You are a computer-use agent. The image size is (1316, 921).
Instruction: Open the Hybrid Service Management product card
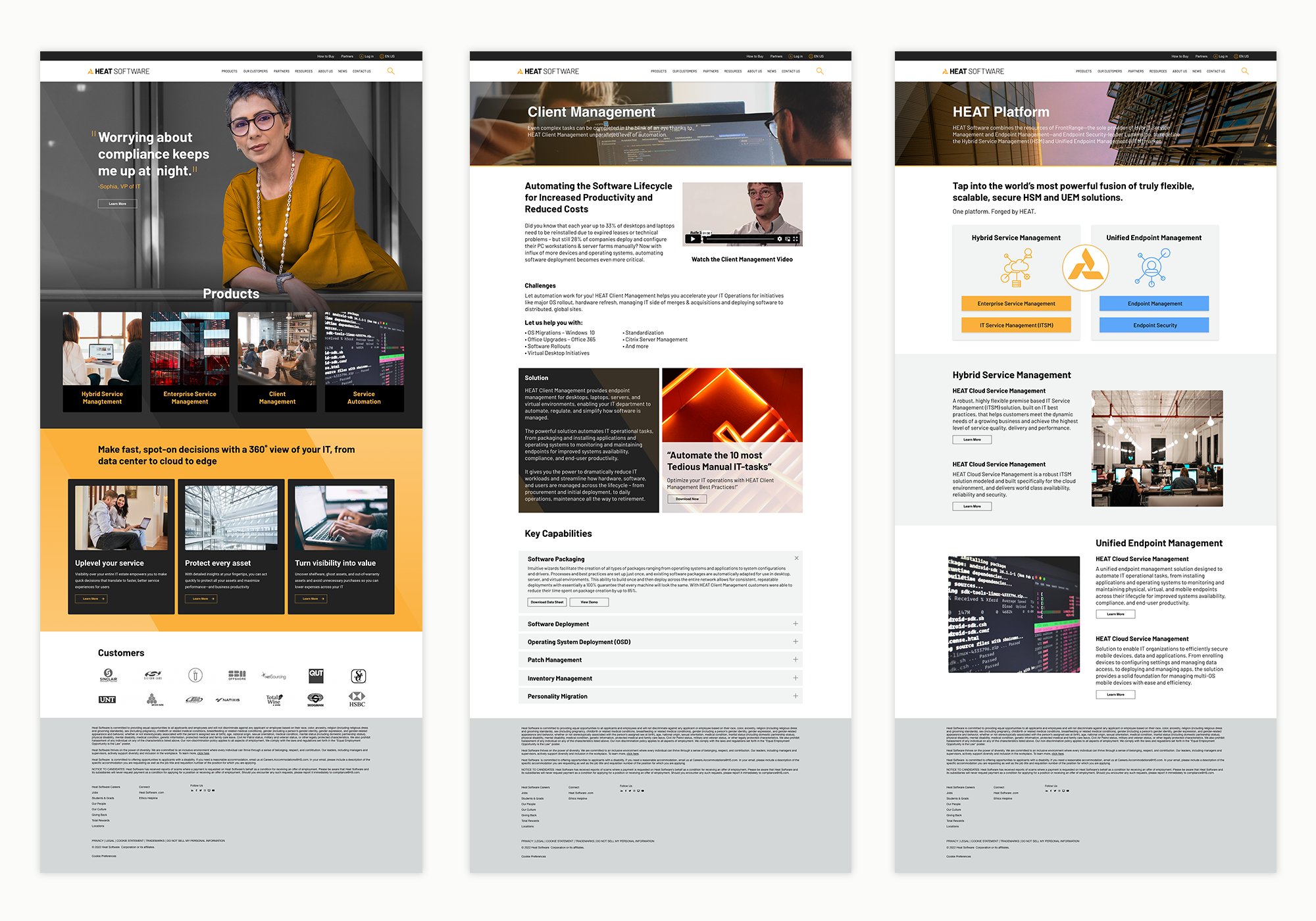pos(102,362)
